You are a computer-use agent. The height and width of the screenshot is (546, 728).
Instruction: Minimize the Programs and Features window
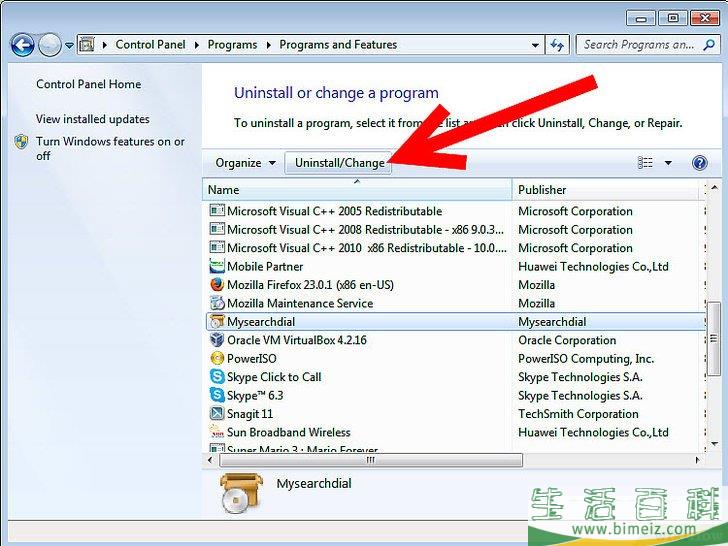pyautogui.click(x=641, y=19)
